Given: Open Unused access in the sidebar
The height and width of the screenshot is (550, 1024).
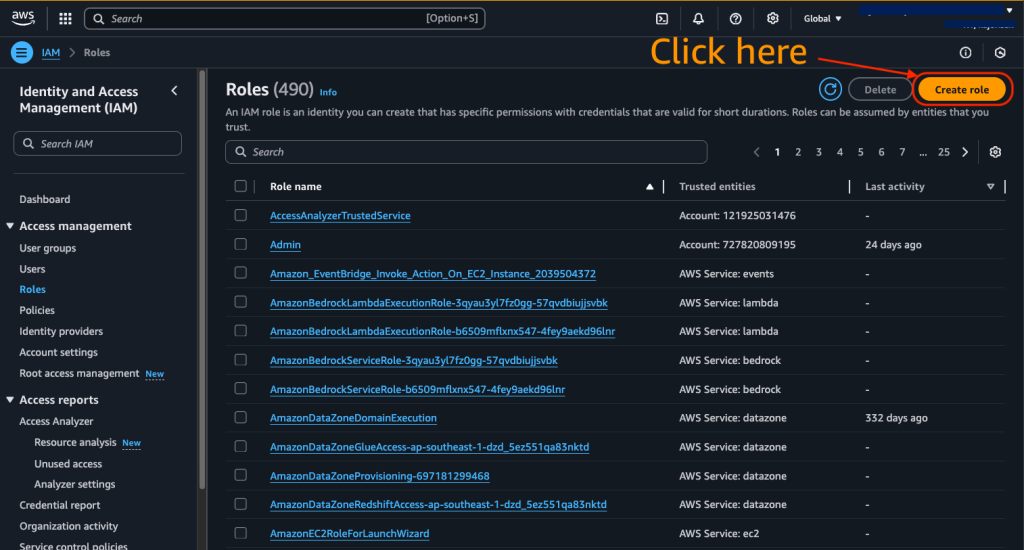Looking at the screenshot, I should tap(68, 464).
